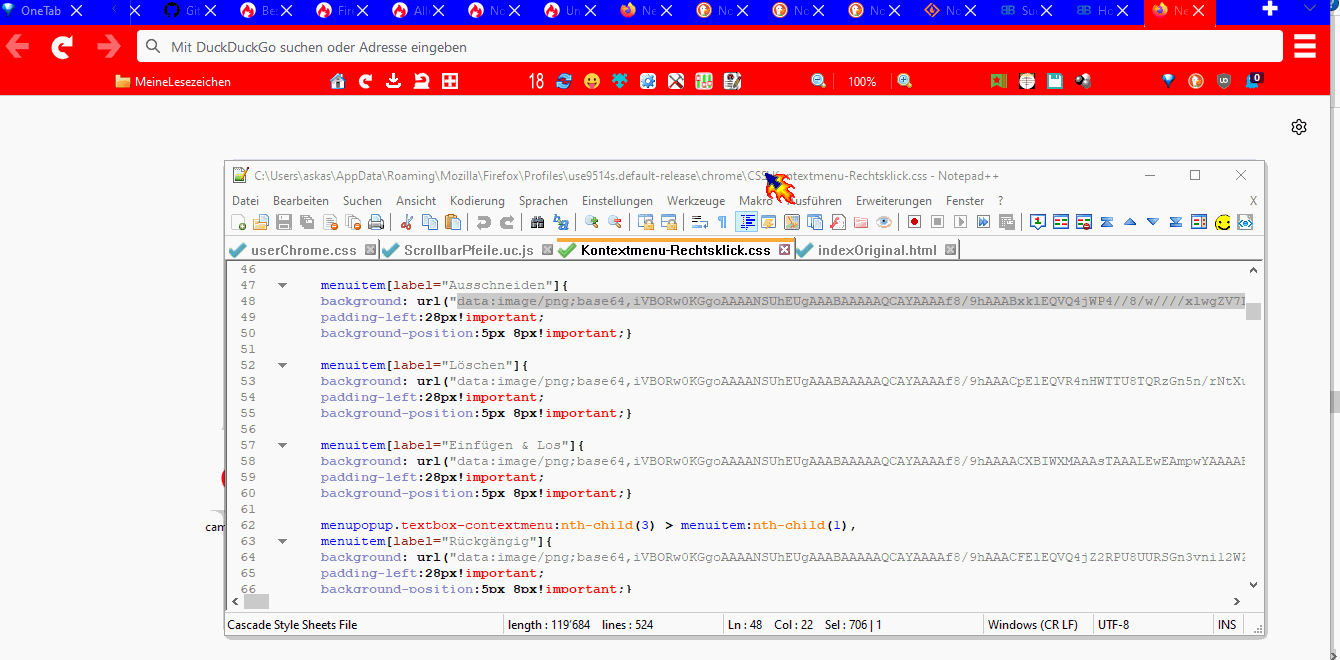Viewport: 1340px width, 660px height.
Task: Open the MeineLesezeichen bookmarks folder
Action: [x=172, y=82]
